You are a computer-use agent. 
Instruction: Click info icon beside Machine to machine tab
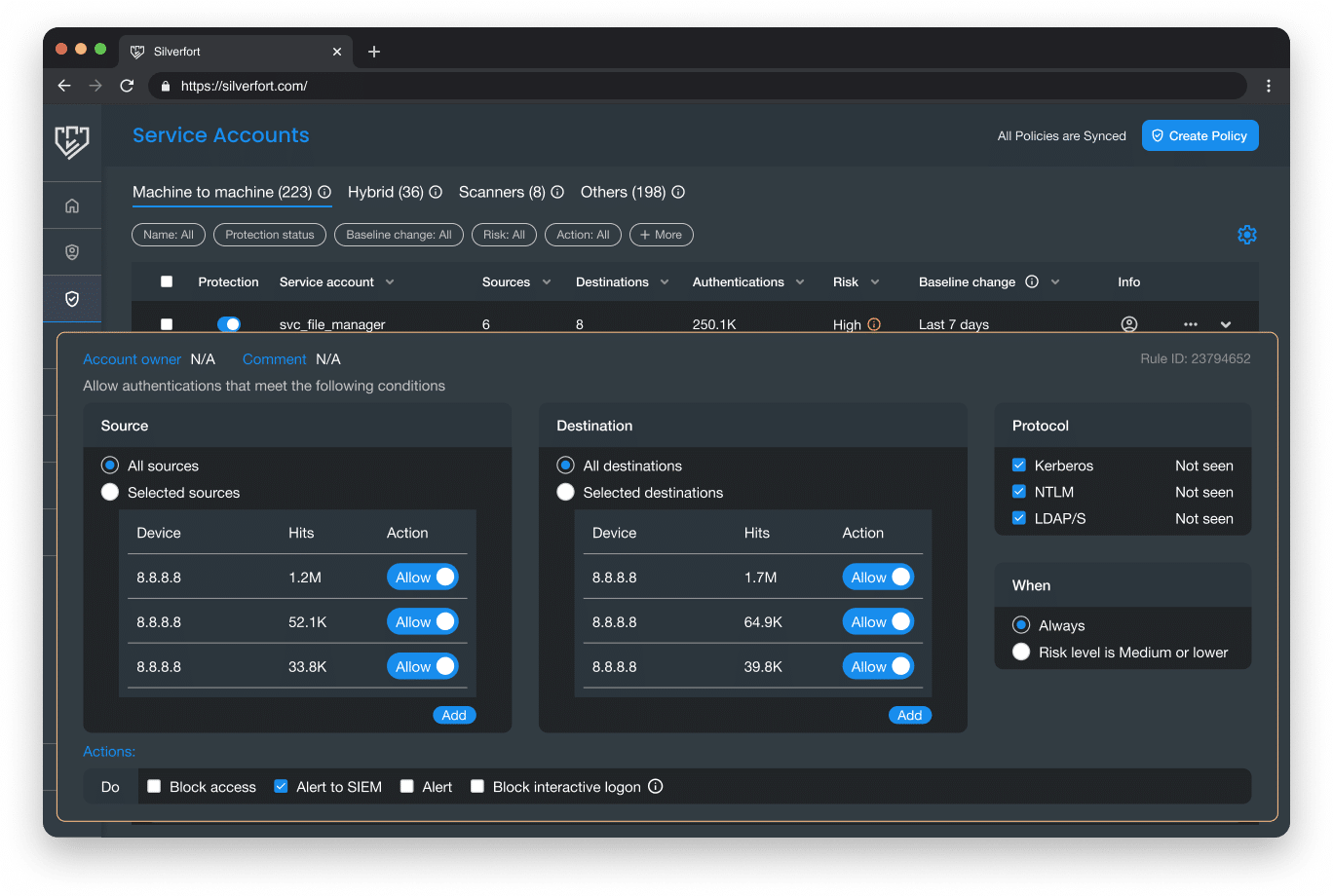324,192
